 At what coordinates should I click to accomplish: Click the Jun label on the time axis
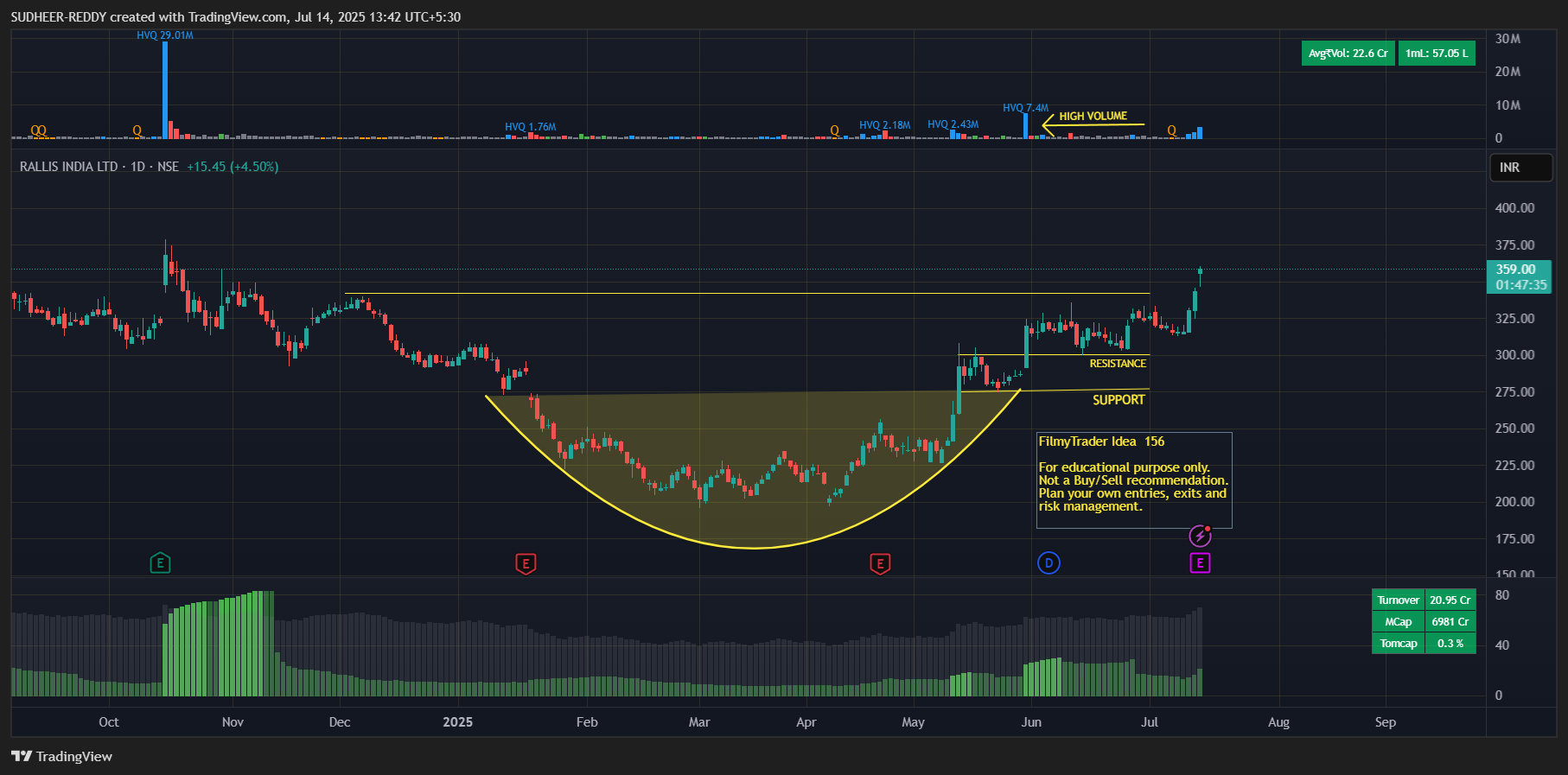pyautogui.click(x=1031, y=722)
